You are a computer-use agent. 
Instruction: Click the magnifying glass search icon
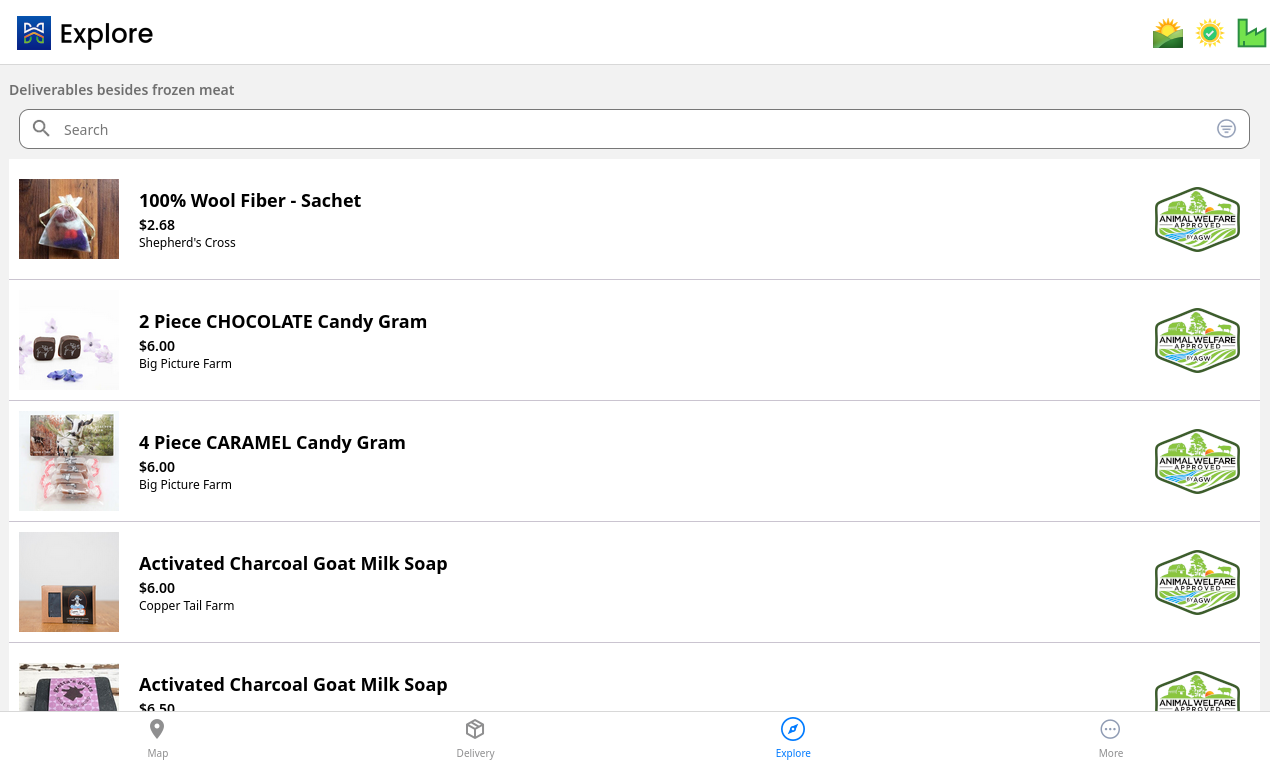pos(42,129)
